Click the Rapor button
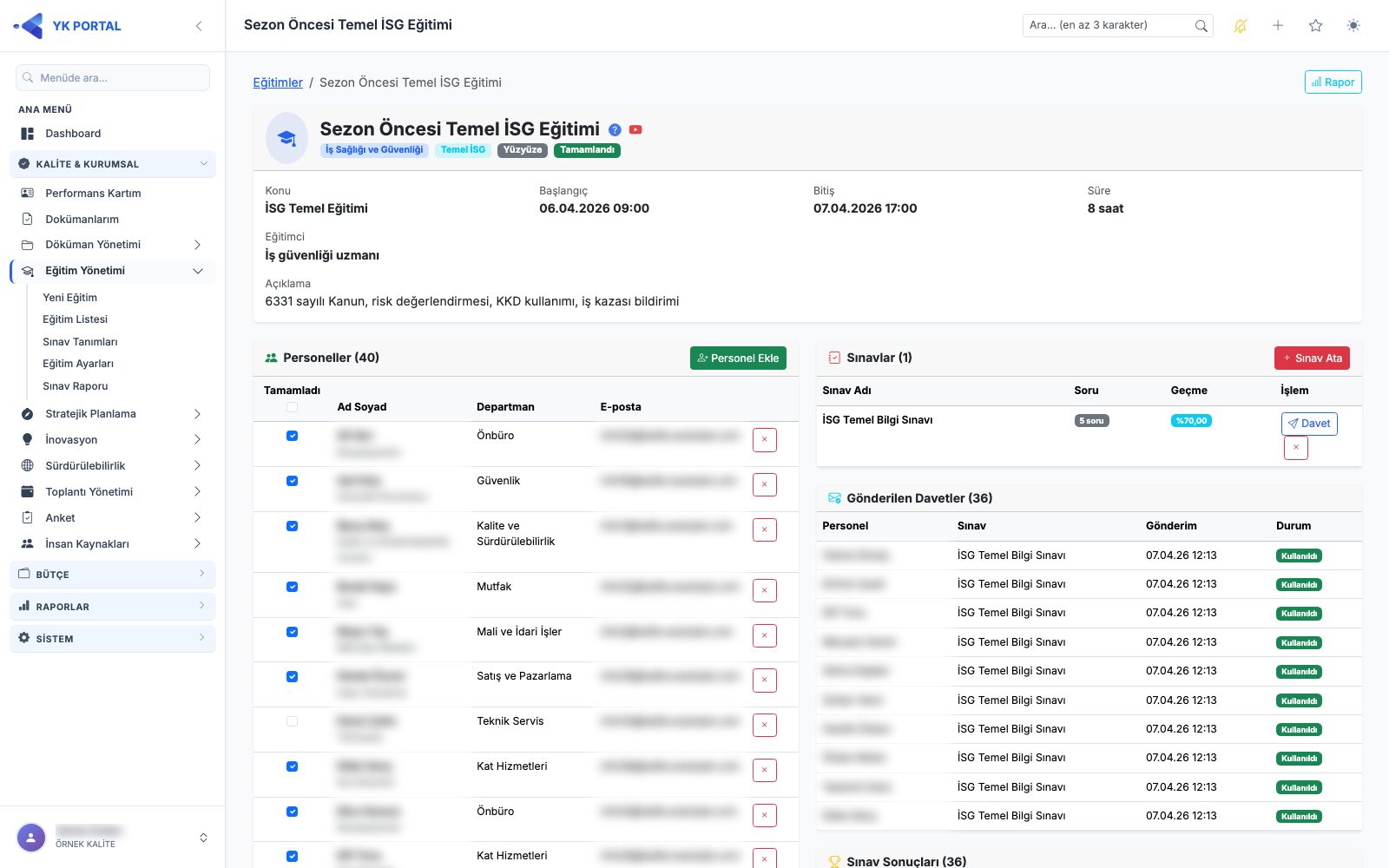The image size is (1389, 868). [x=1333, y=82]
